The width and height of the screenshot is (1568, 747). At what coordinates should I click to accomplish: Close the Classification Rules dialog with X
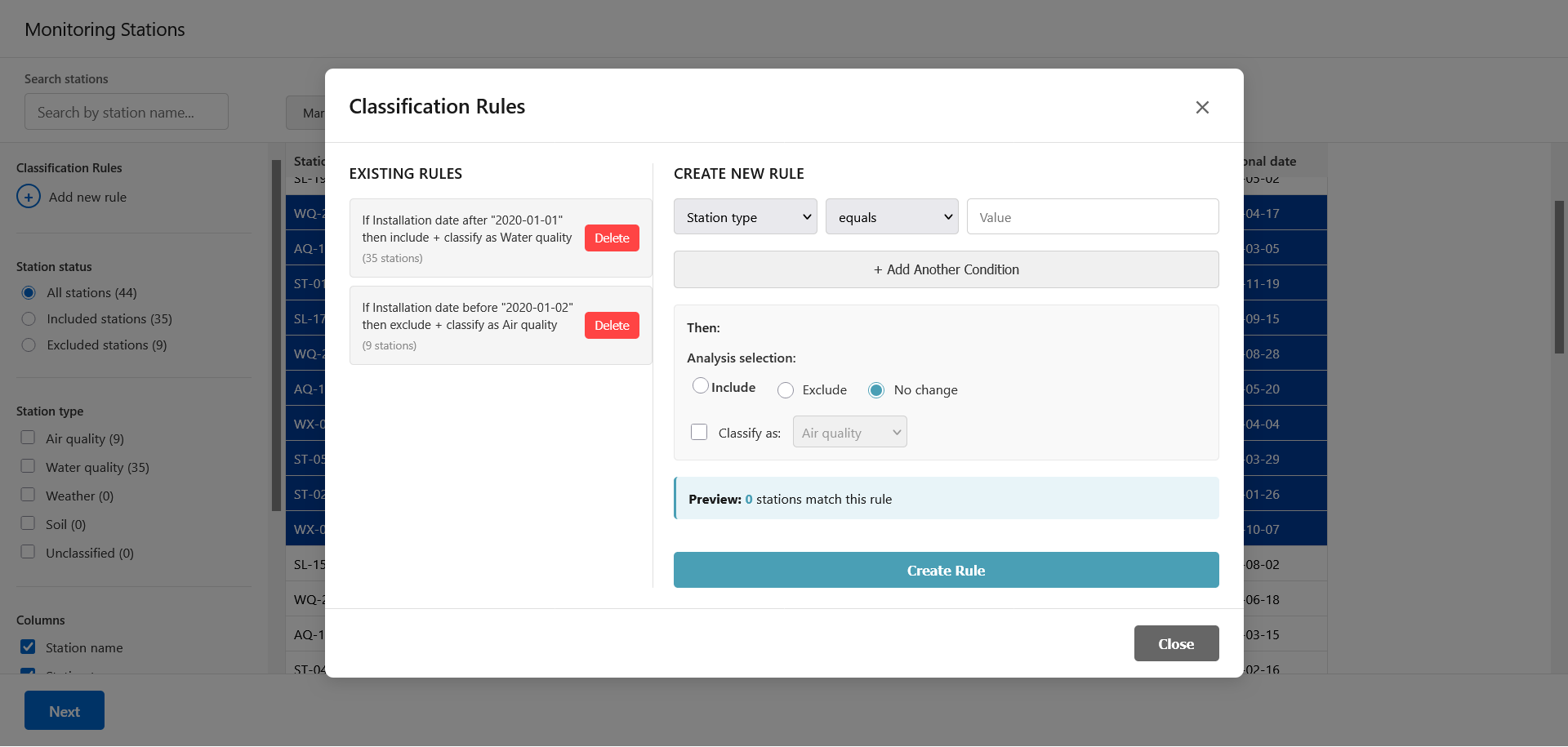tap(1202, 107)
